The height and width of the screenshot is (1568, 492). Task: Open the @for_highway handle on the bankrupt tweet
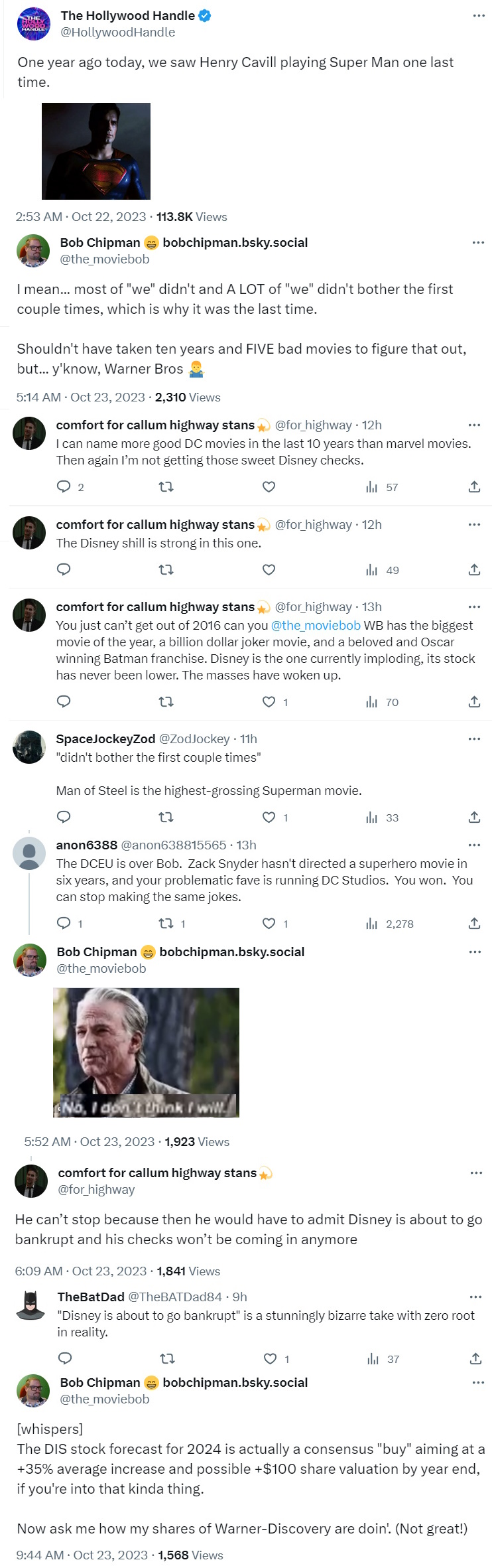click(96, 1189)
